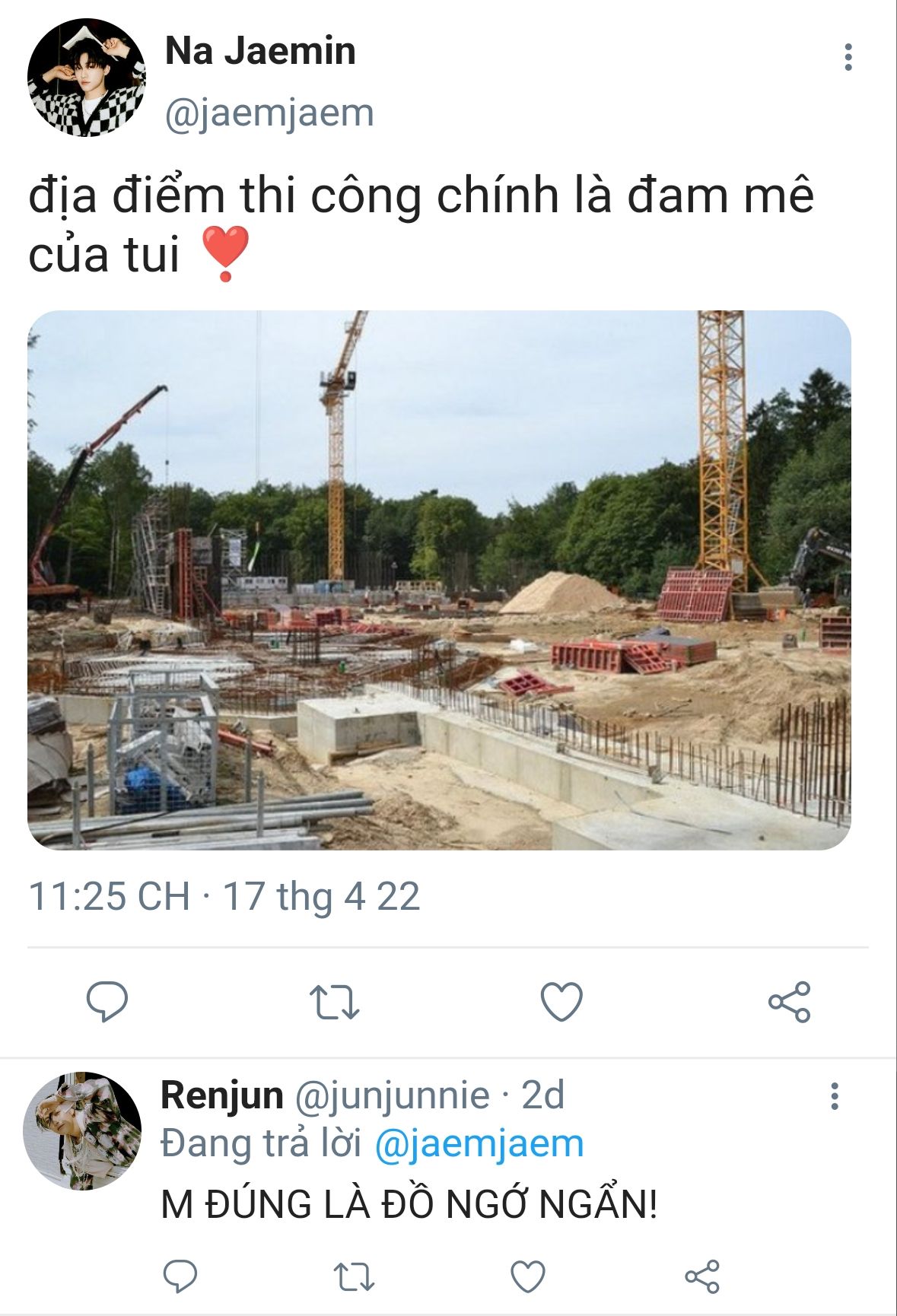Open Renjun's profile avatar
The width and height of the screenshot is (897, 1316).
click(x=82, y=1131)
